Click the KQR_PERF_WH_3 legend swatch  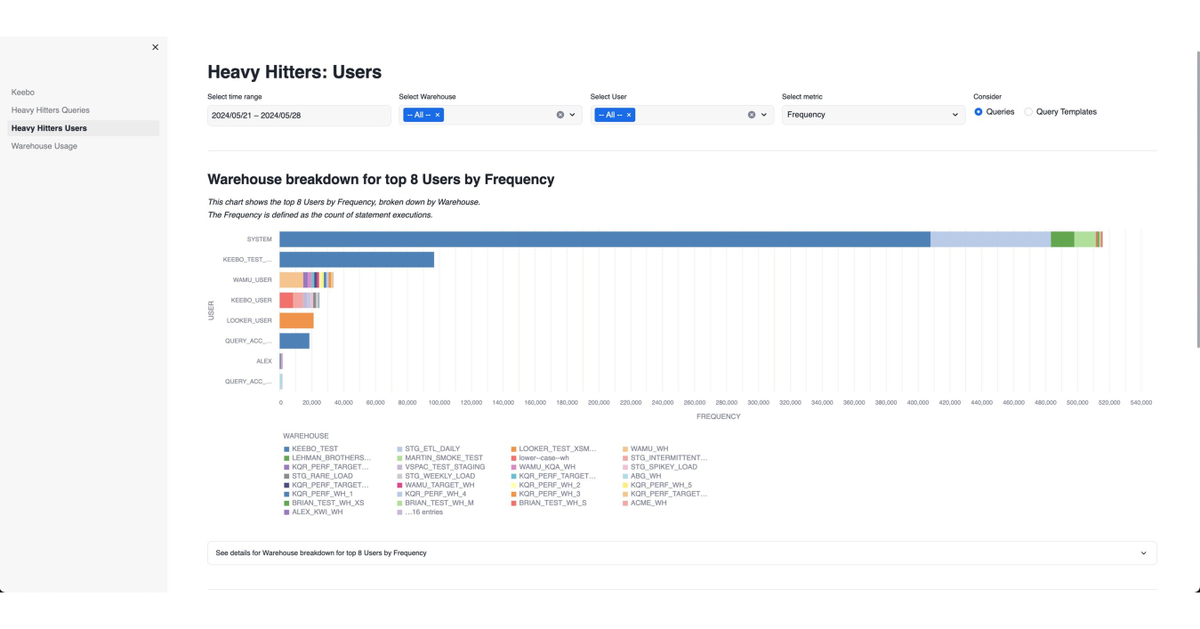pos(514,494)
